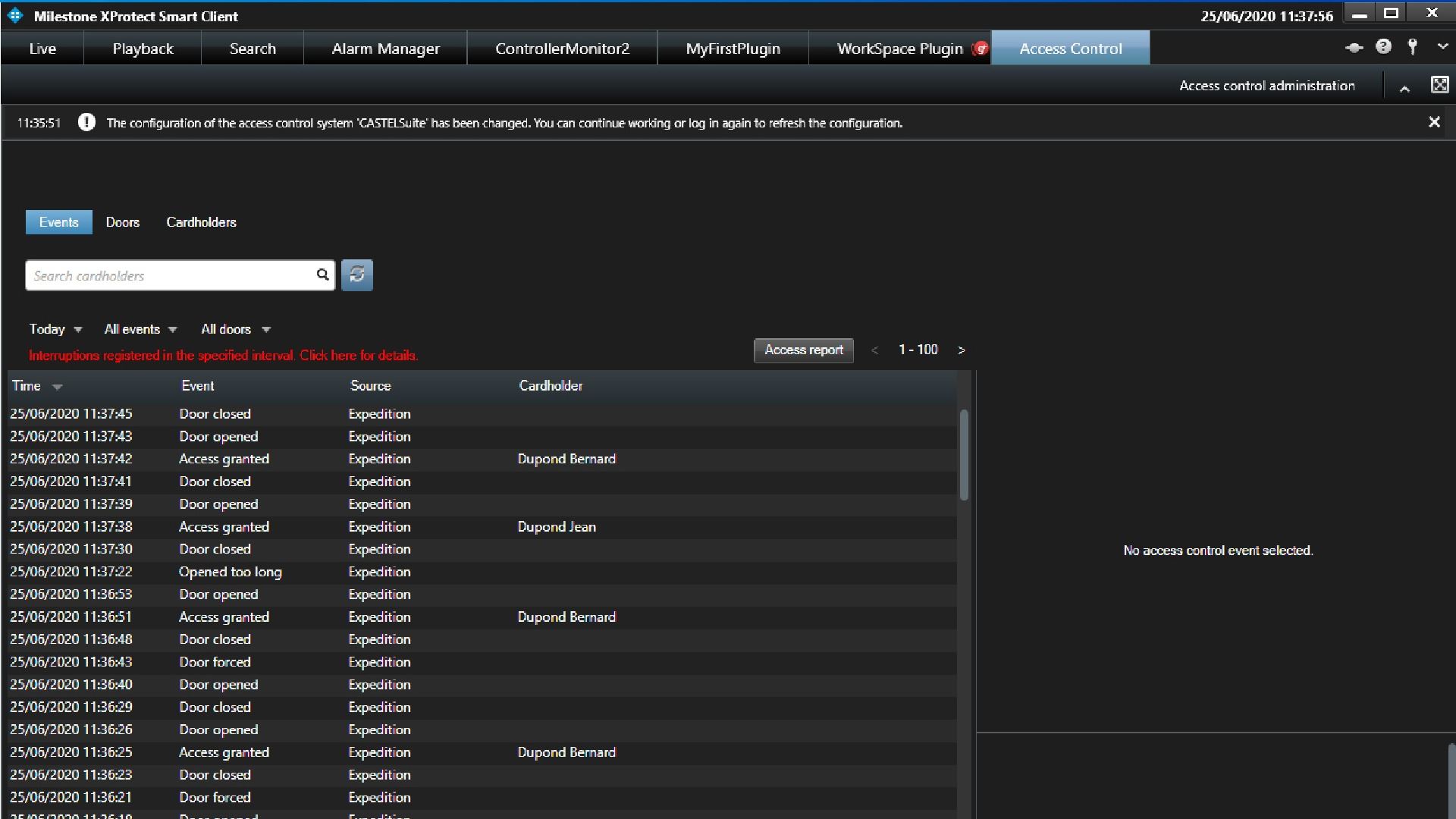Select Door closed row at 11:36:29

(482, 708)
